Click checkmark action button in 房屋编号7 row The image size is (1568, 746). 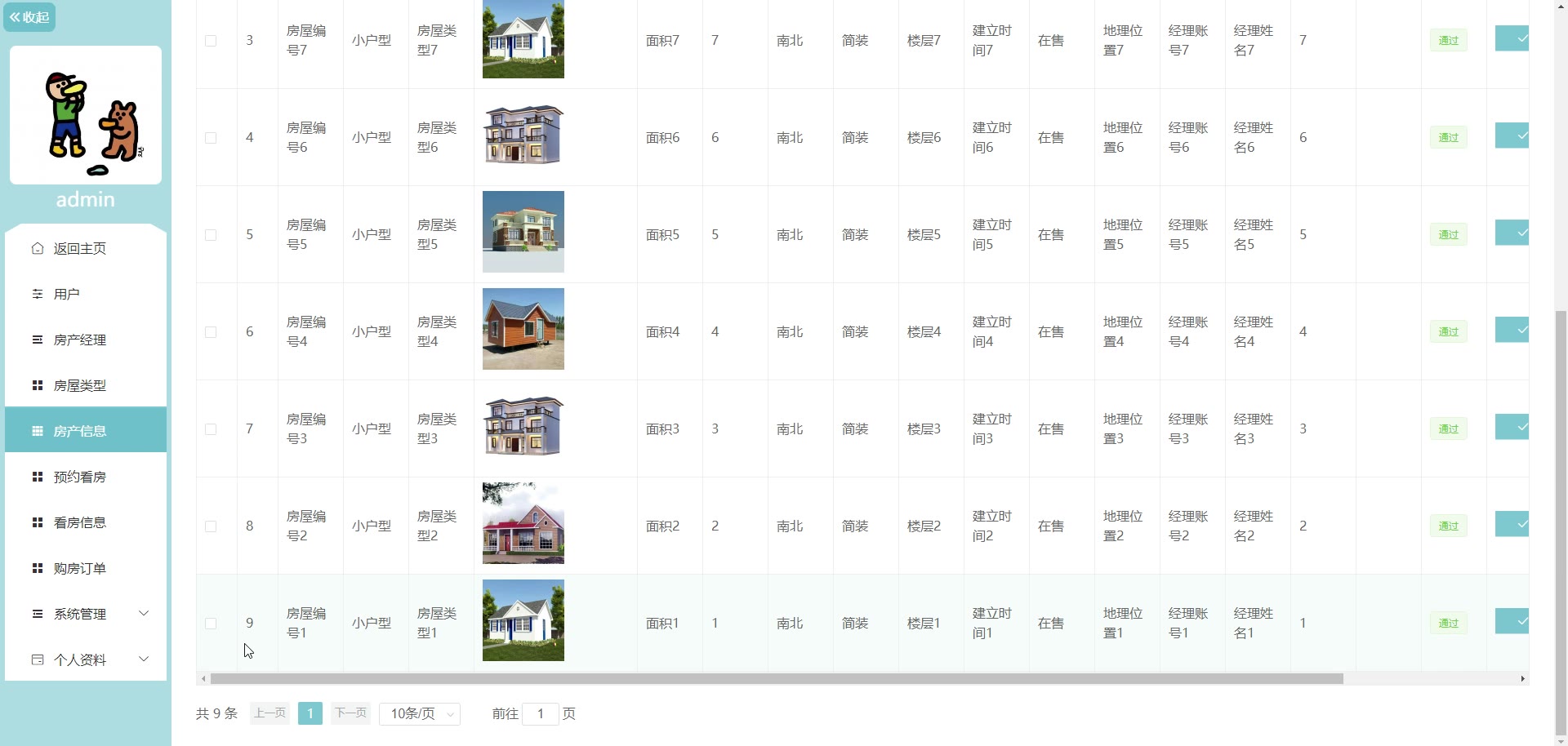coord(1512,38)
